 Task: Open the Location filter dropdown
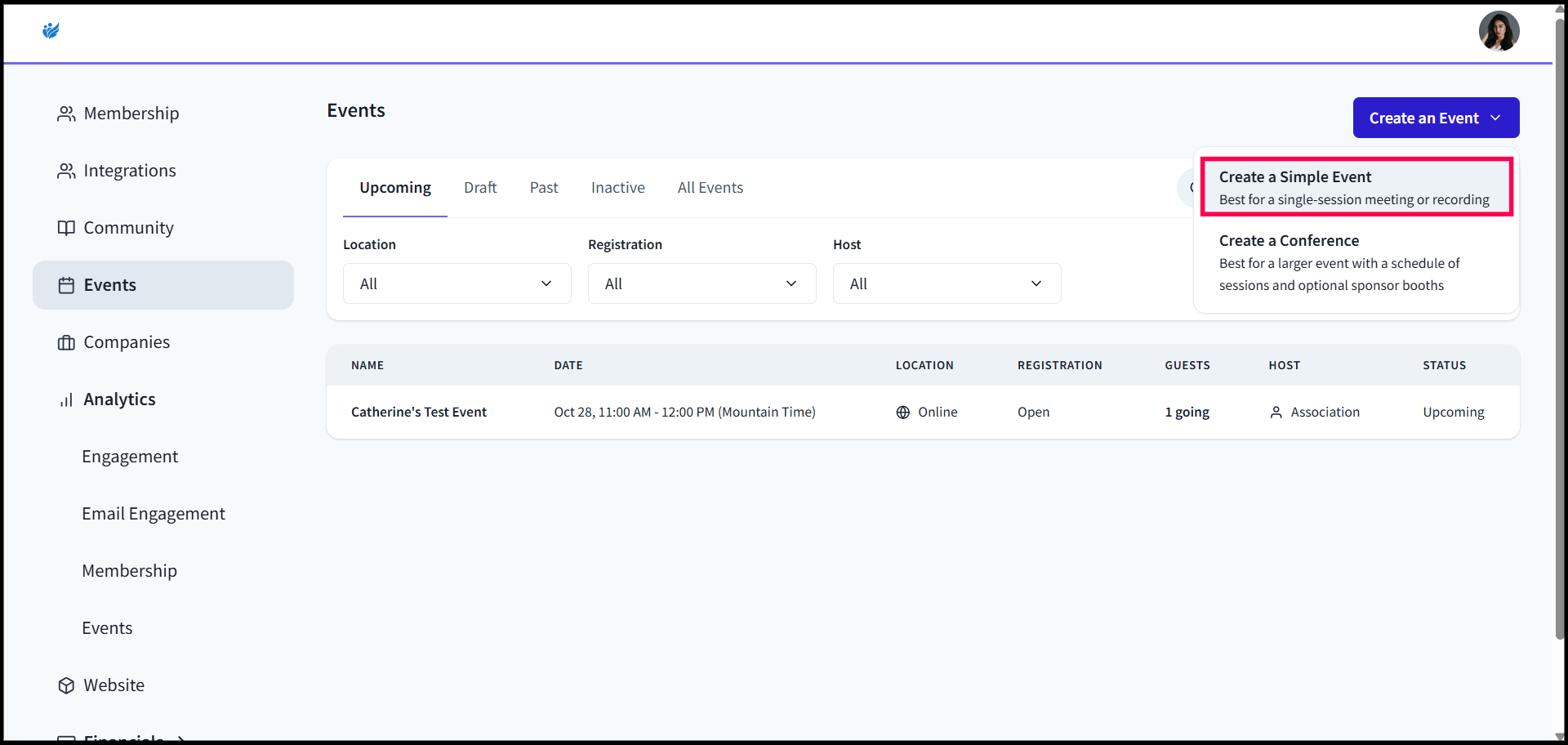coord(457,283)
